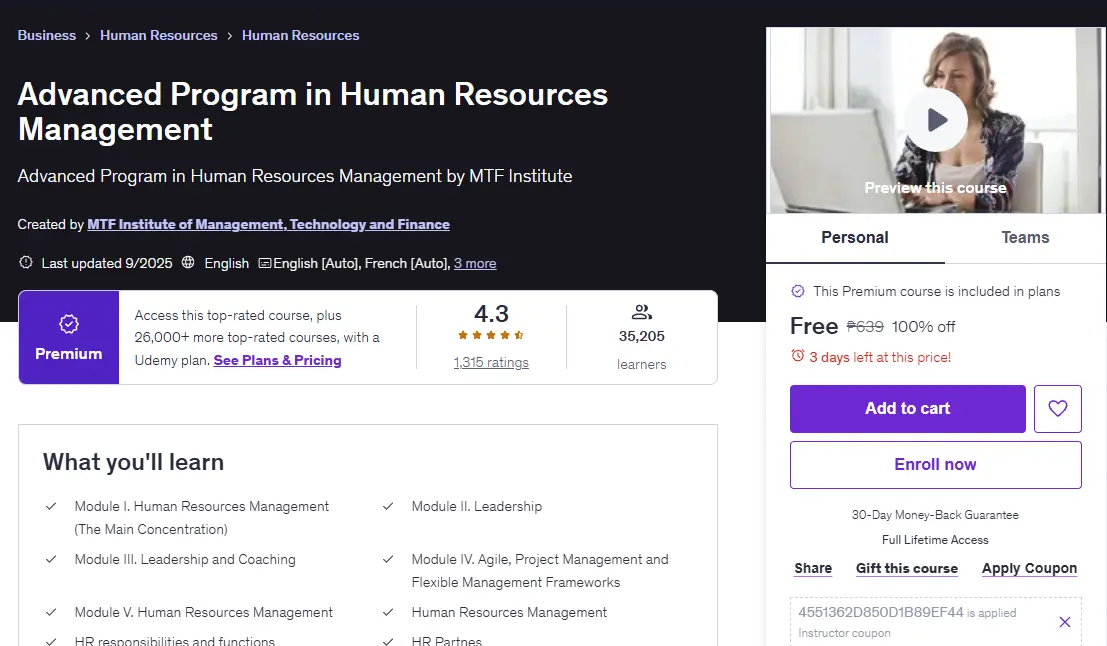Click the checkmark icon beside Premium course included
Screen dimensions: 1107x646
(798, 291)
